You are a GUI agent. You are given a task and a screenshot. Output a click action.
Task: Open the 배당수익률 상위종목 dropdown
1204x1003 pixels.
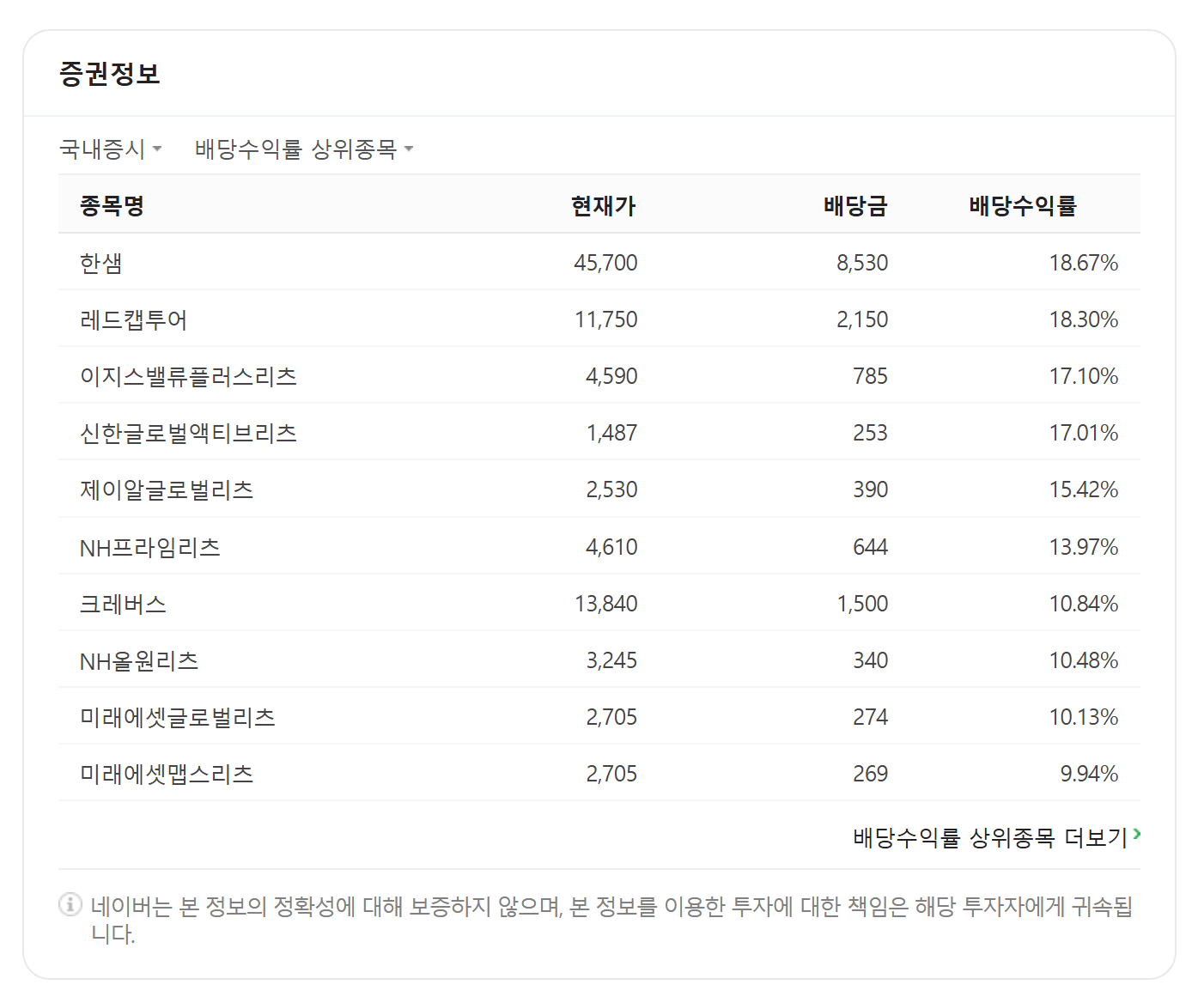[x=295, y=148]
